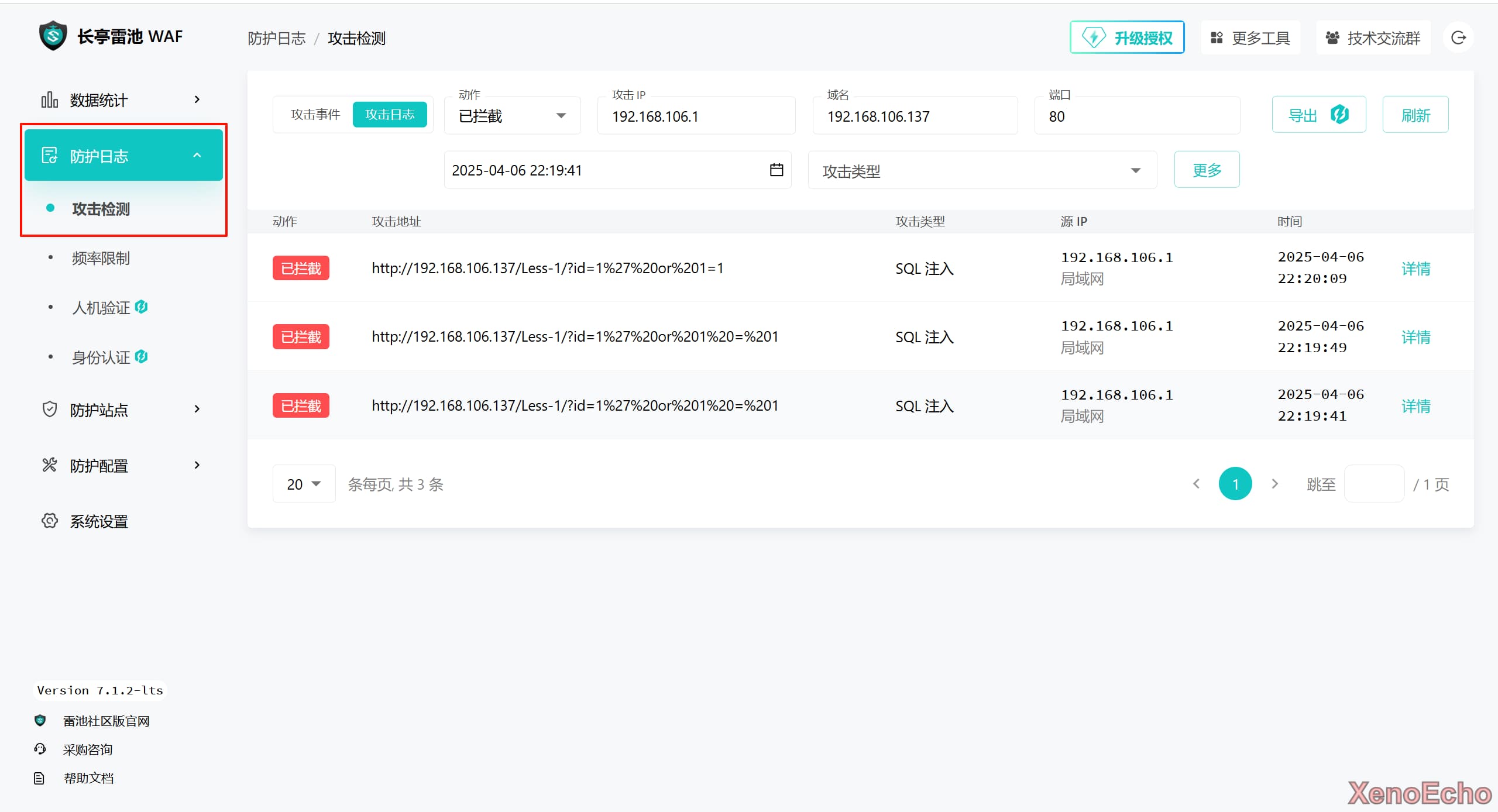Open the 频率限制 submenu item
This screenshot has width=1498, height=812.
click(101, 258)
